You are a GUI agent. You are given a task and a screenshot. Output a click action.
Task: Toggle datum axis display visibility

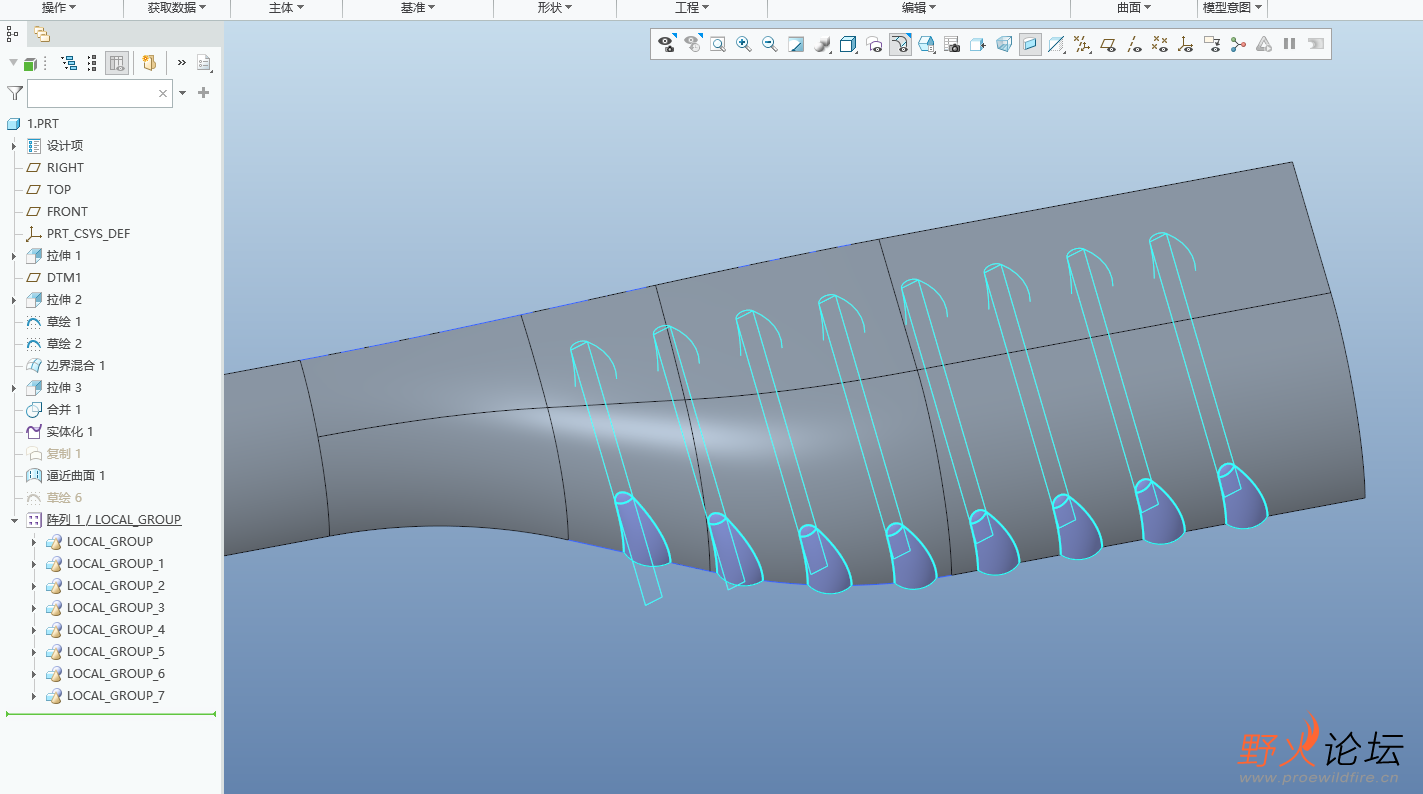pos(1134,44)
